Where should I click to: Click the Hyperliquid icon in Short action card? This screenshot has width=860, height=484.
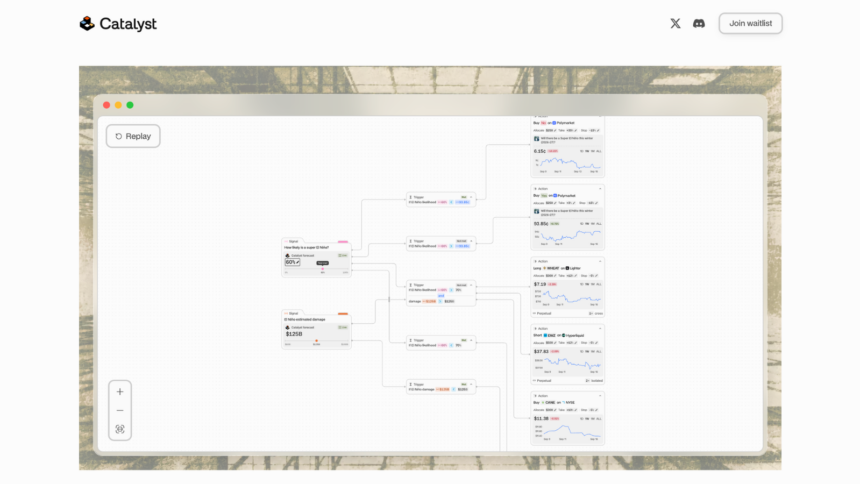point(563,335)
